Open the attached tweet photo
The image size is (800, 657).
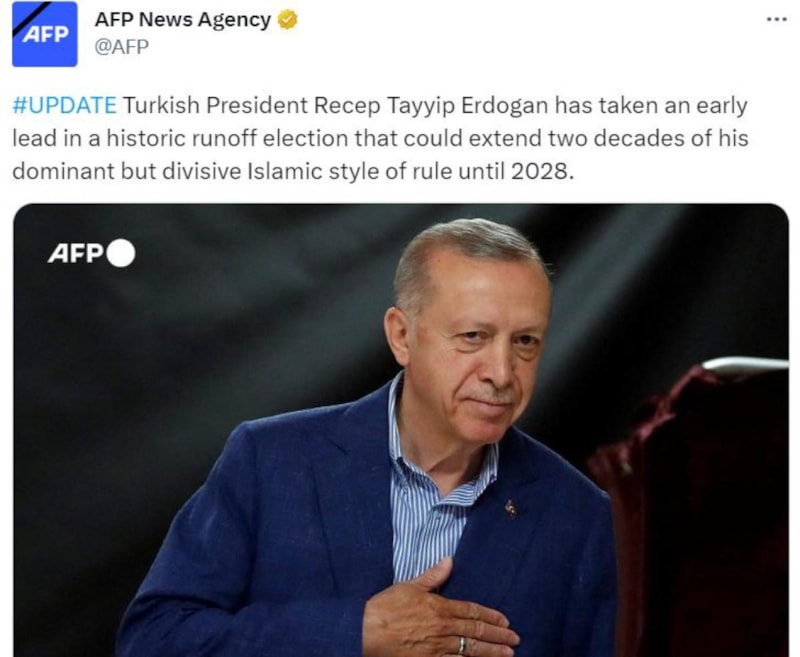400,430
